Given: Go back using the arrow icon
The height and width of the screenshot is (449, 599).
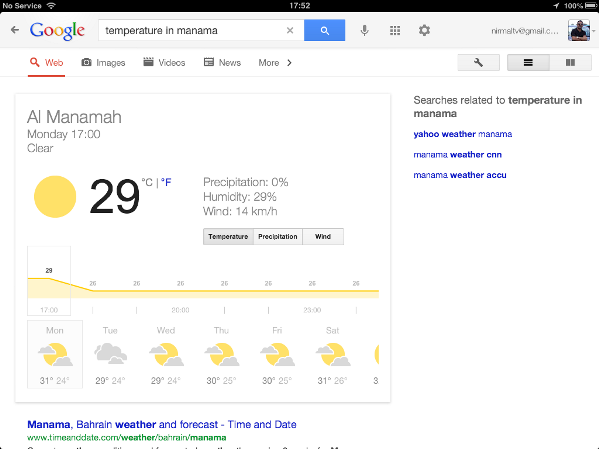Looking at the screenshot, I should point(15,30).
